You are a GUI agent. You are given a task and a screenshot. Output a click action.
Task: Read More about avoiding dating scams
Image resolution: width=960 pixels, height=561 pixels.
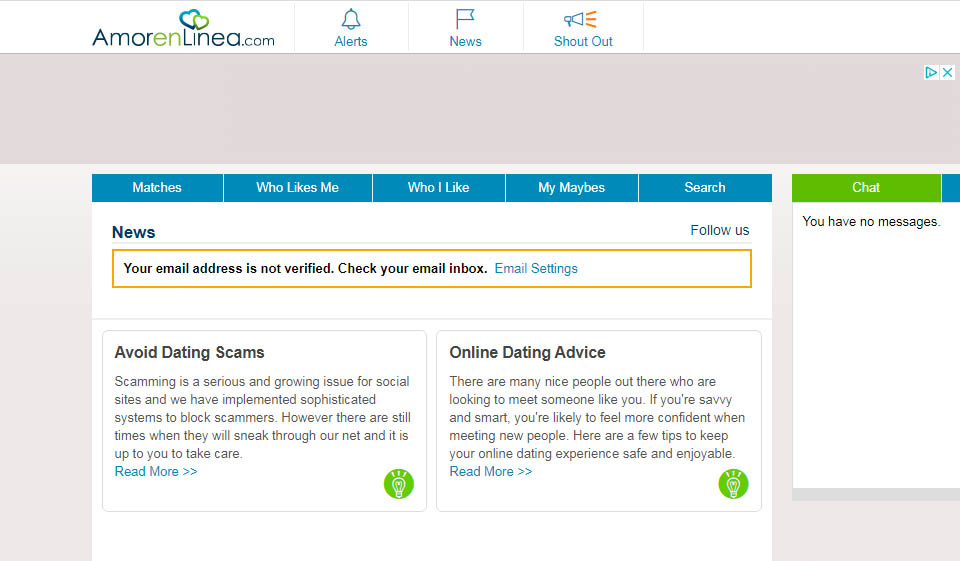tap(156, 471)
